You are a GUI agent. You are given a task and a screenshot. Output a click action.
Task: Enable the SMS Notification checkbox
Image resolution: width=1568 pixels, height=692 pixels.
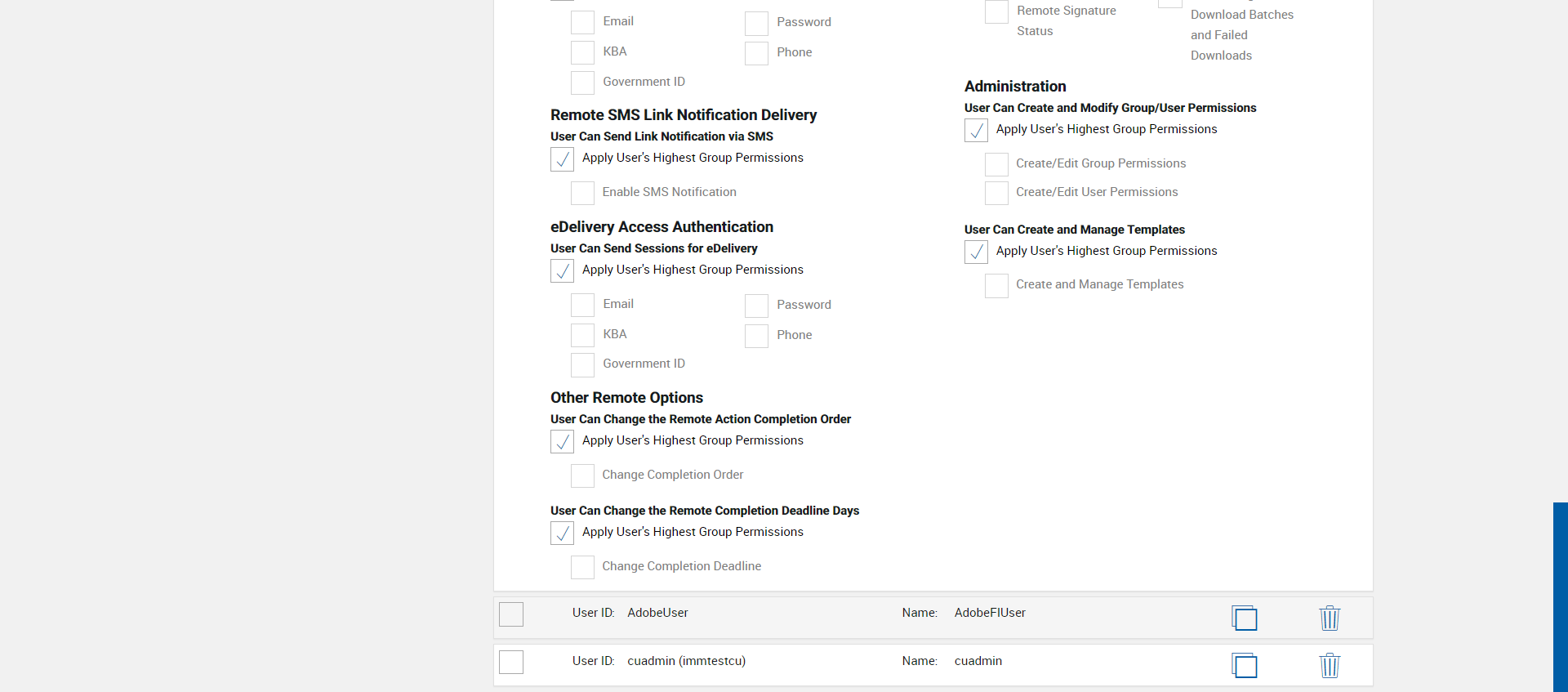point(582,193)
